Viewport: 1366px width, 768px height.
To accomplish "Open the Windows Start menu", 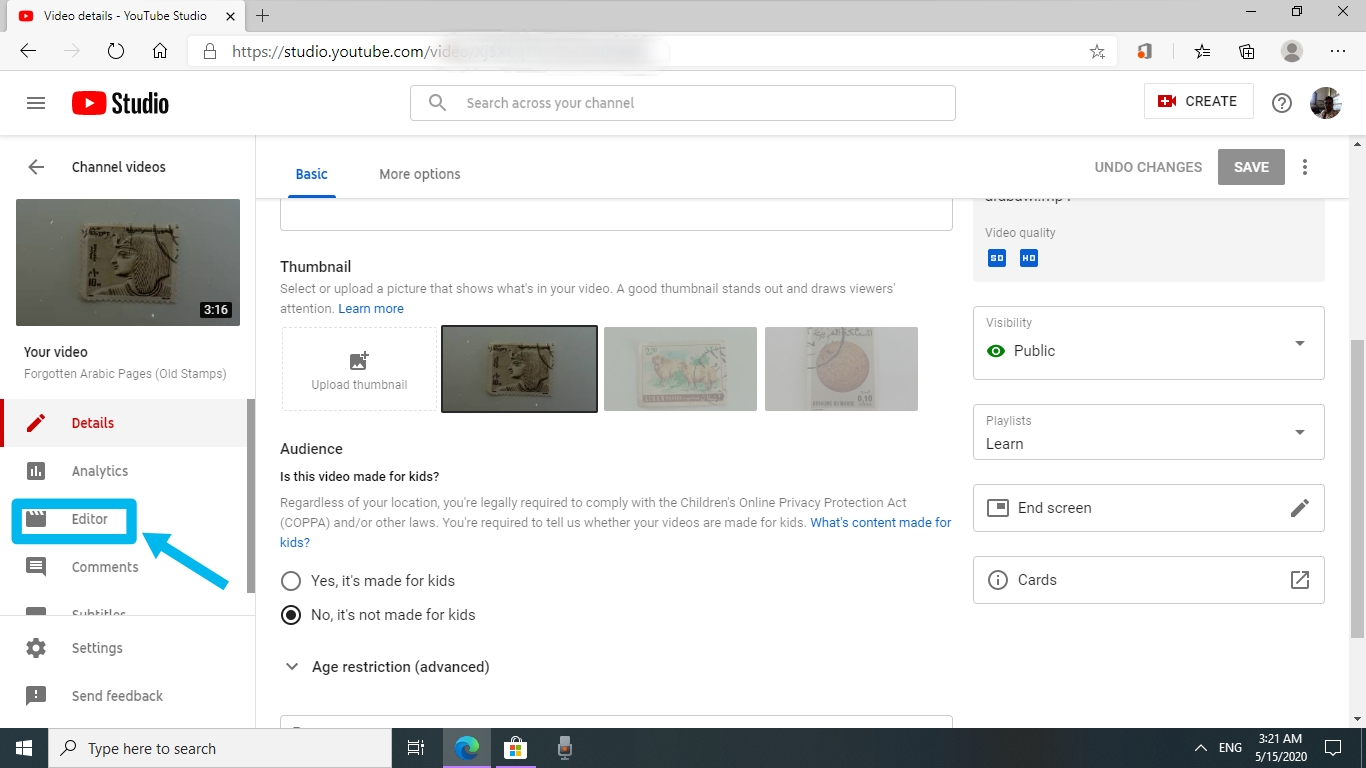I will click(x=24, y=748).
